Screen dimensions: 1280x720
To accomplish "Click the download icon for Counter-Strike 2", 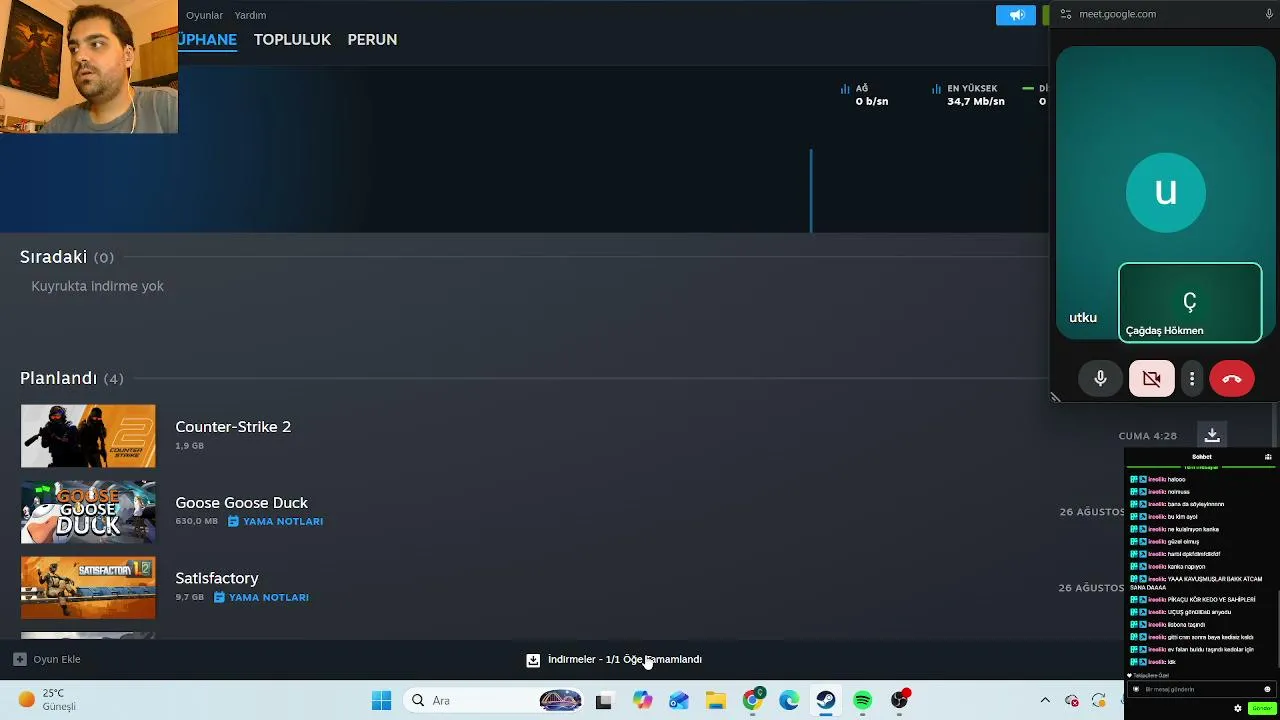I will 1212,435.
